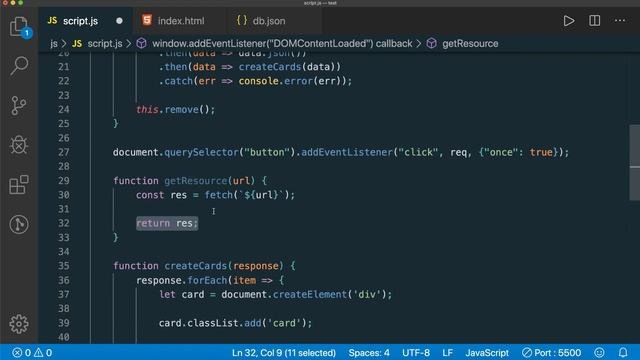This screenshot has width=640, height=360.
Task: Switch to the script.js tab
Action: point(85,21)
